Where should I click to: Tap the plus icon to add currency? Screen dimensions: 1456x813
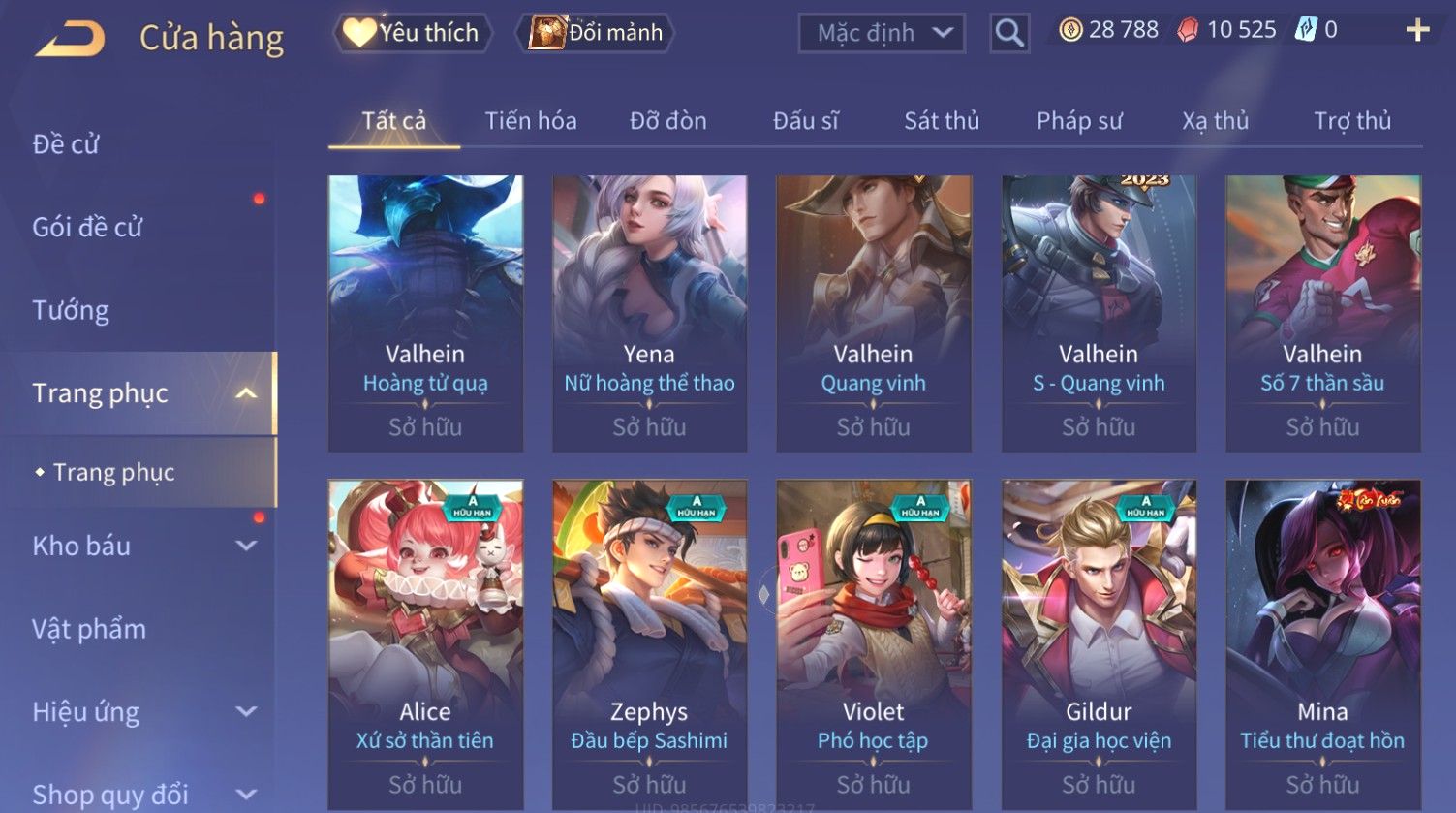[x=1417, y=31]
